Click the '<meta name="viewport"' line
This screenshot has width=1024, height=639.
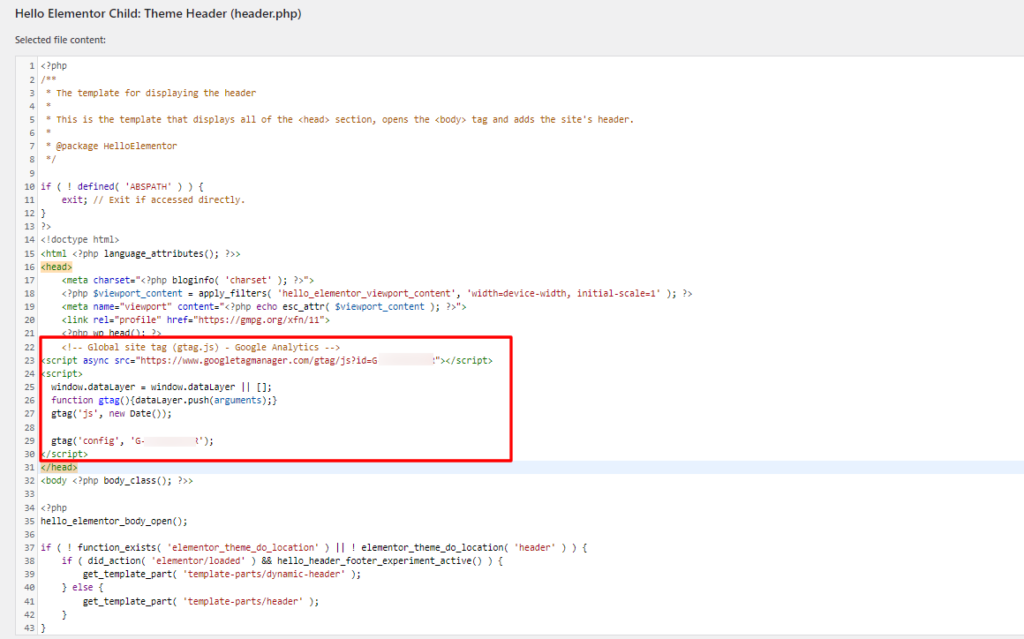[264, 307]
